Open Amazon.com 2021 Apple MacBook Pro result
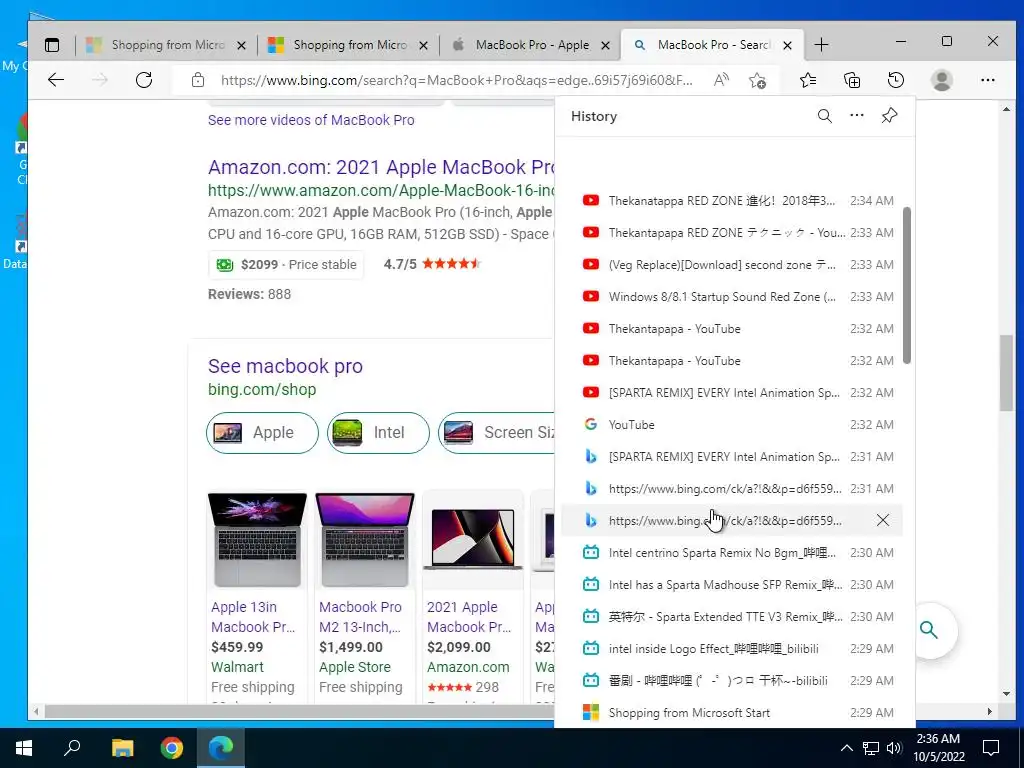Image resolution: width=1024 pixels, height=768 pixels. point(381,167)
